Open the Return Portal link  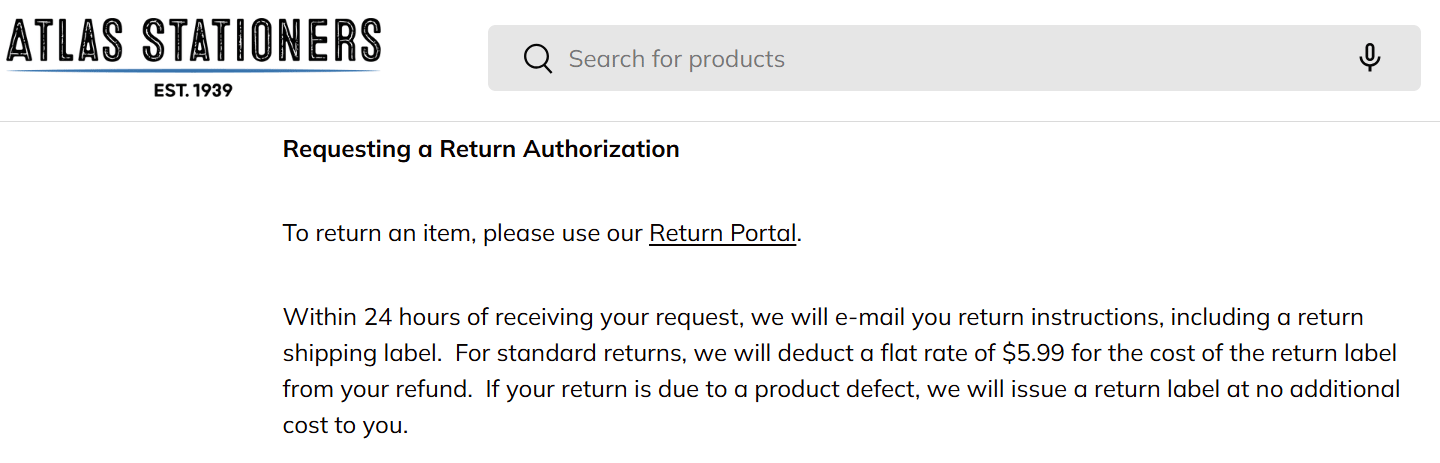tap(722, 234)
